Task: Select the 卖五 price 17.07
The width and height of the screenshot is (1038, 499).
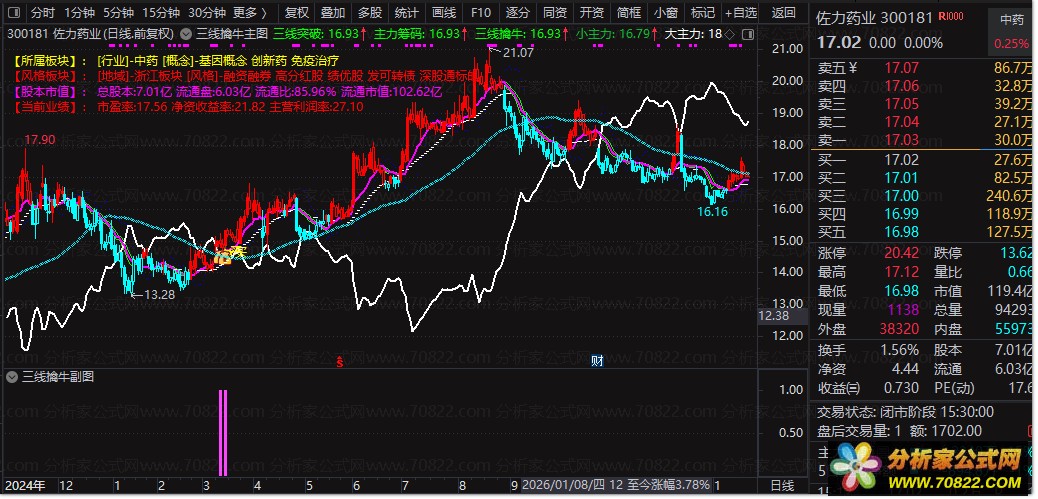Action: 902,68
